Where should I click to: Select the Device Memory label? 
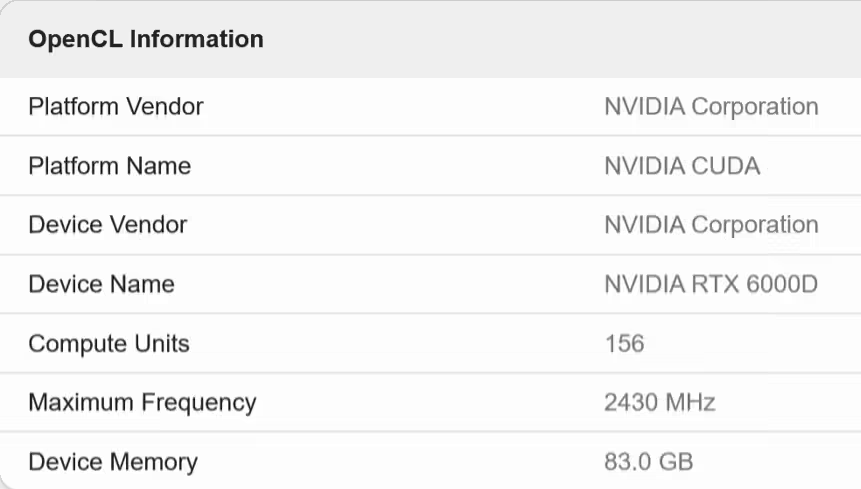point(112,462)
